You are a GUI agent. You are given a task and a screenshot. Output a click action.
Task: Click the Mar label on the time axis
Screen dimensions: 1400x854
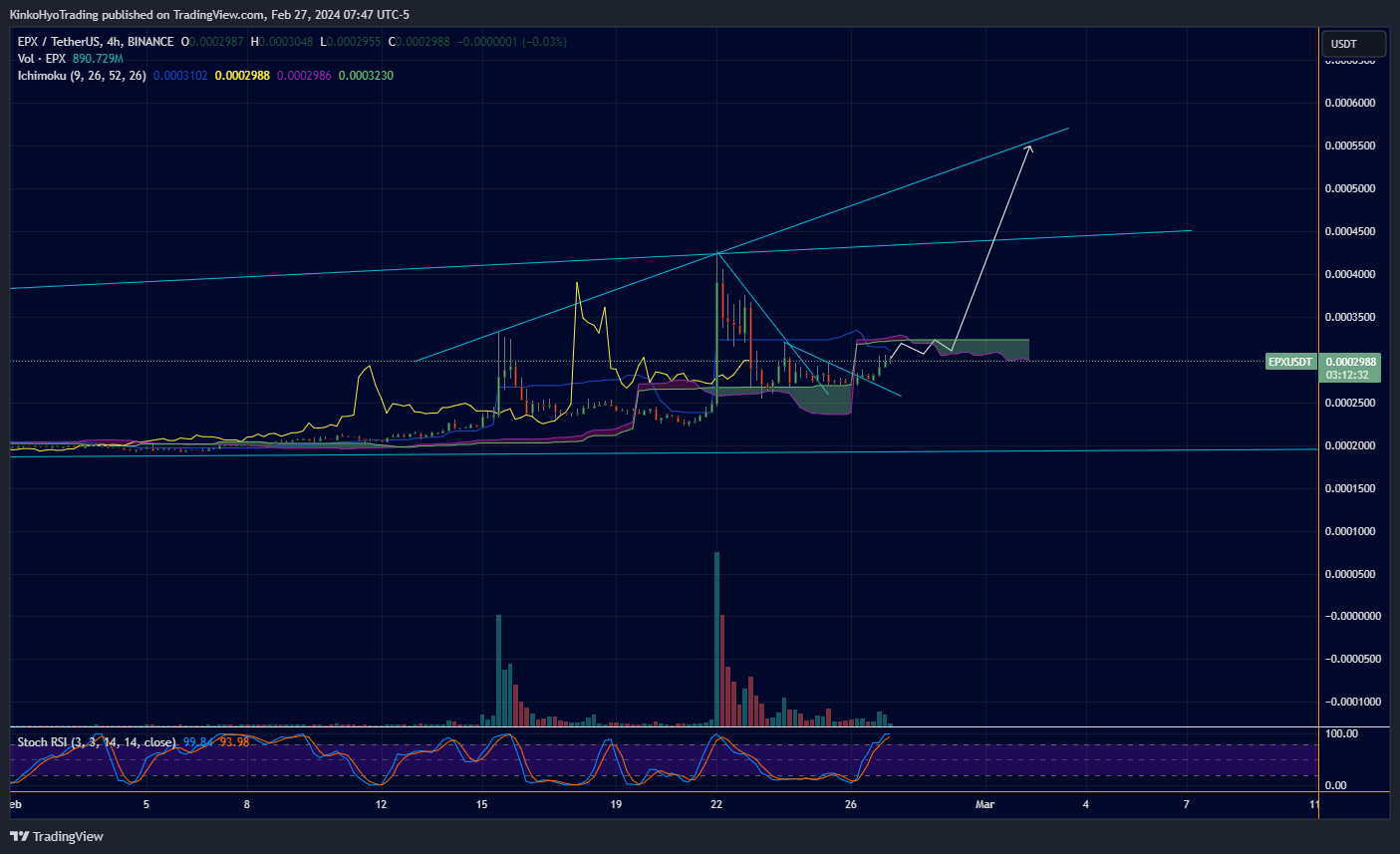pos(984,804)
